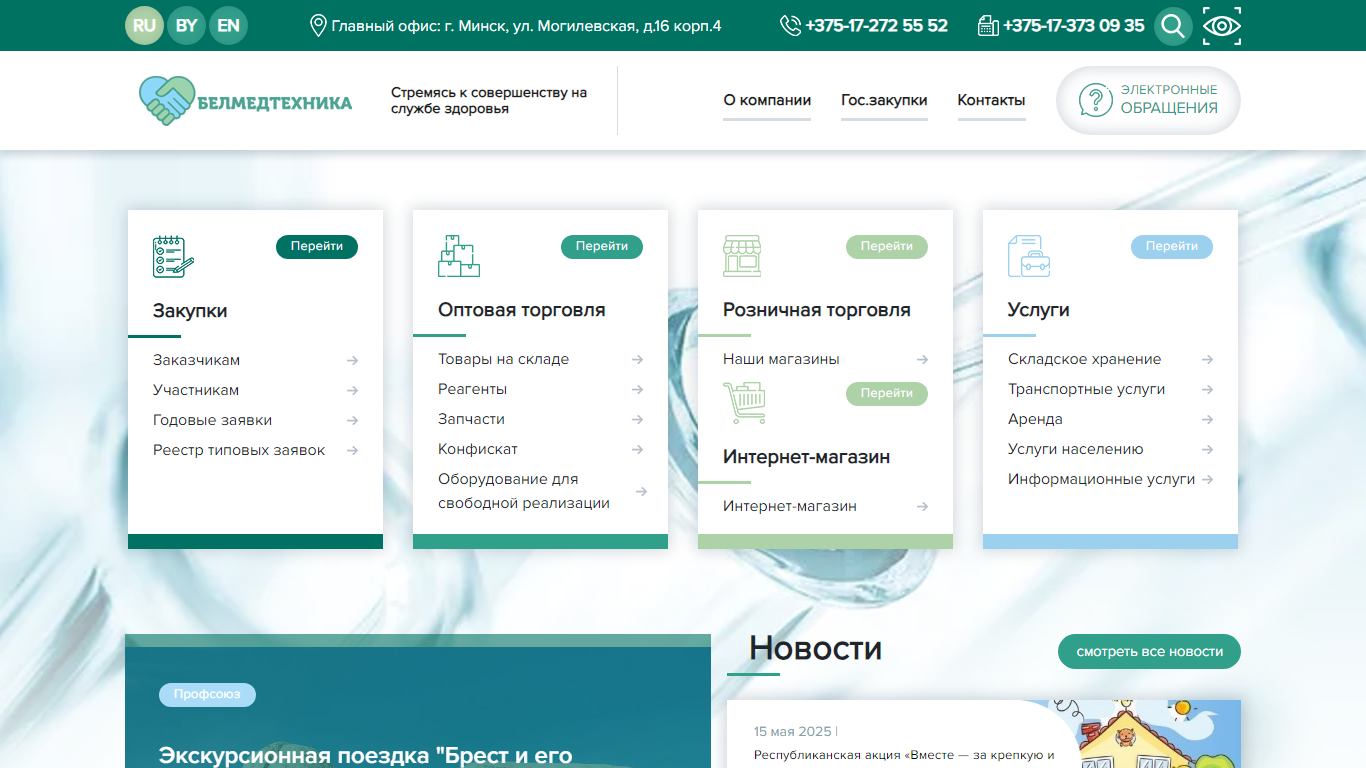
Task: Click the arrow next to Аренда
Action: (1208, 420)
